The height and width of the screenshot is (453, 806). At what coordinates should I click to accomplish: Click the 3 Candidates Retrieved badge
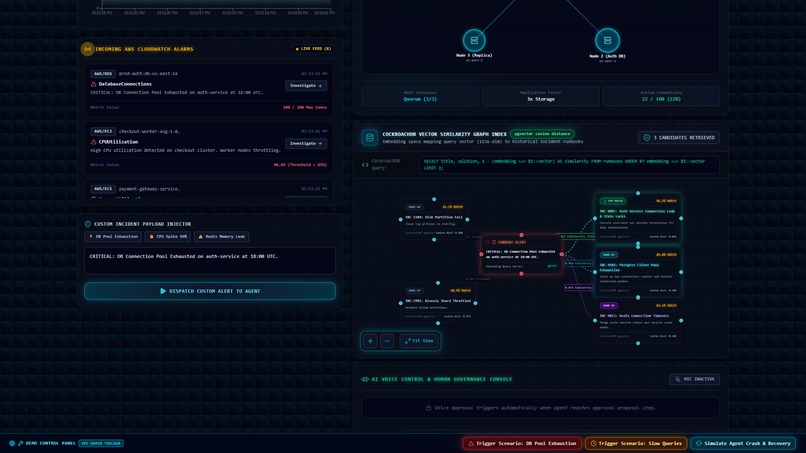click(679, 138)
